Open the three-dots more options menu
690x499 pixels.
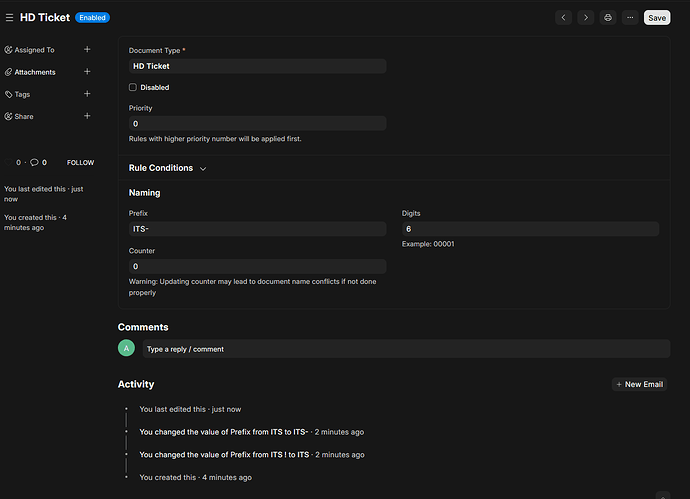coord(629,18)
